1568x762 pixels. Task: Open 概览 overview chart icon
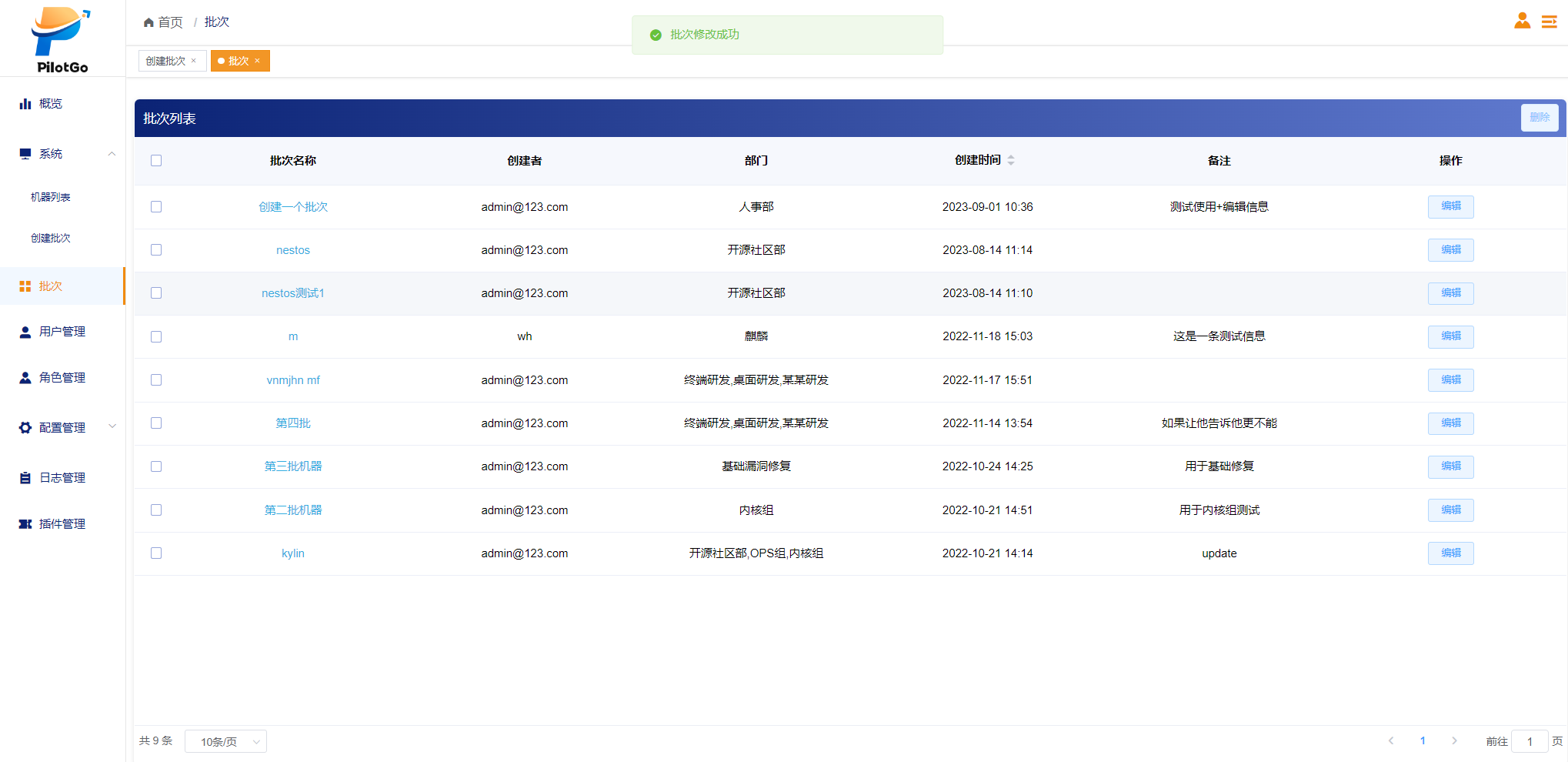coord(25,104)
